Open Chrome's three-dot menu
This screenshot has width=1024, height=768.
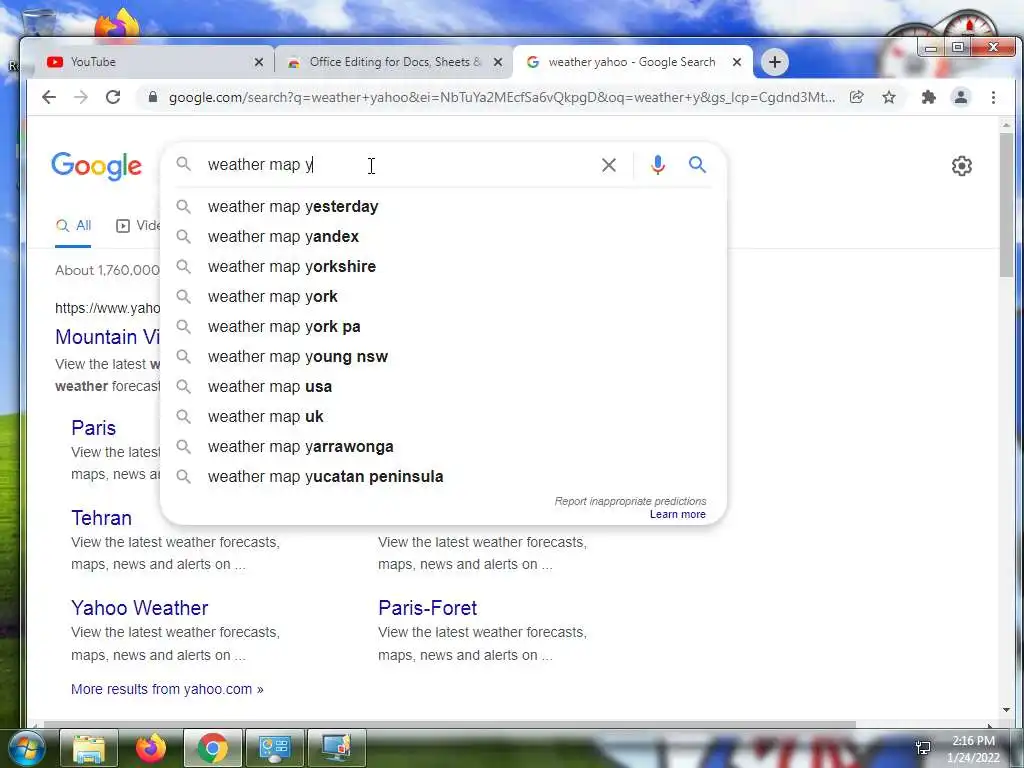993,97
